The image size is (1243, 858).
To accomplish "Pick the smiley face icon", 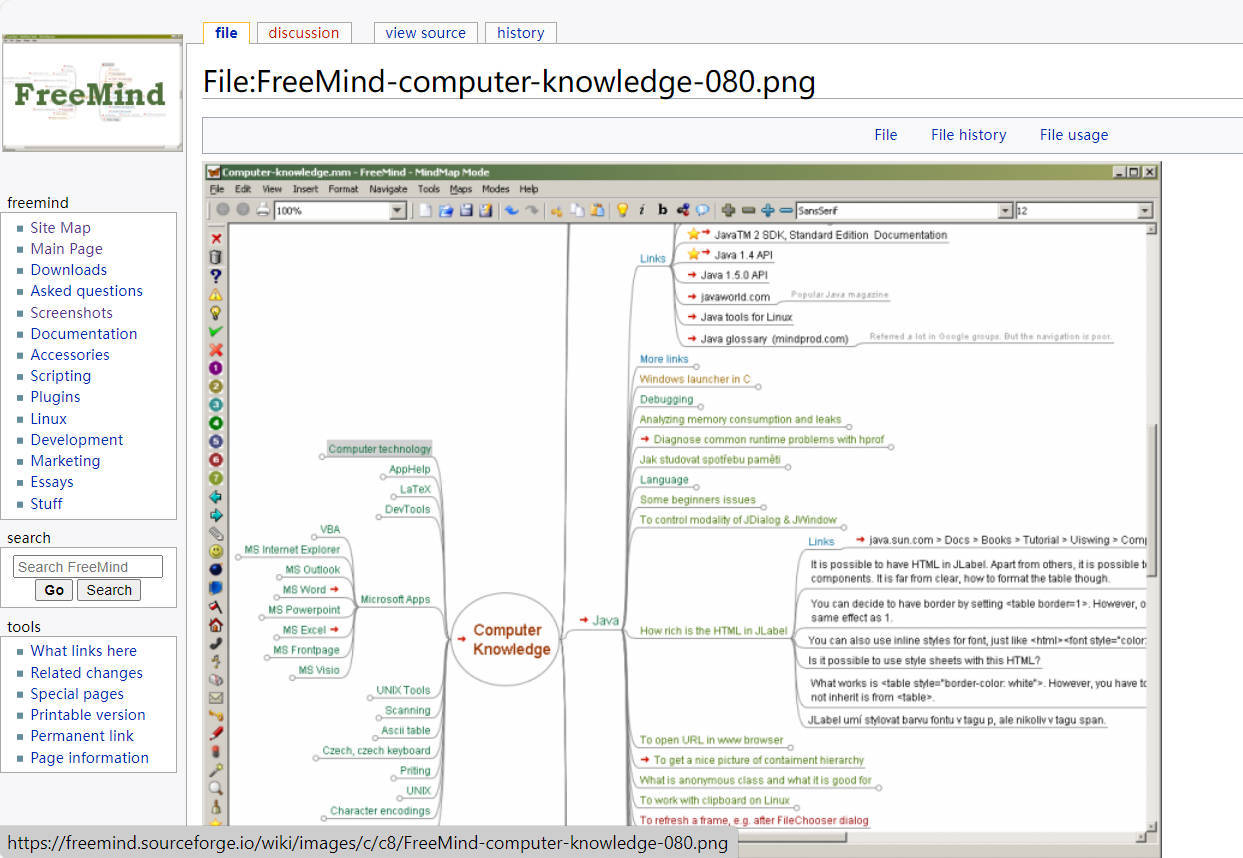I will click(216, 551).
